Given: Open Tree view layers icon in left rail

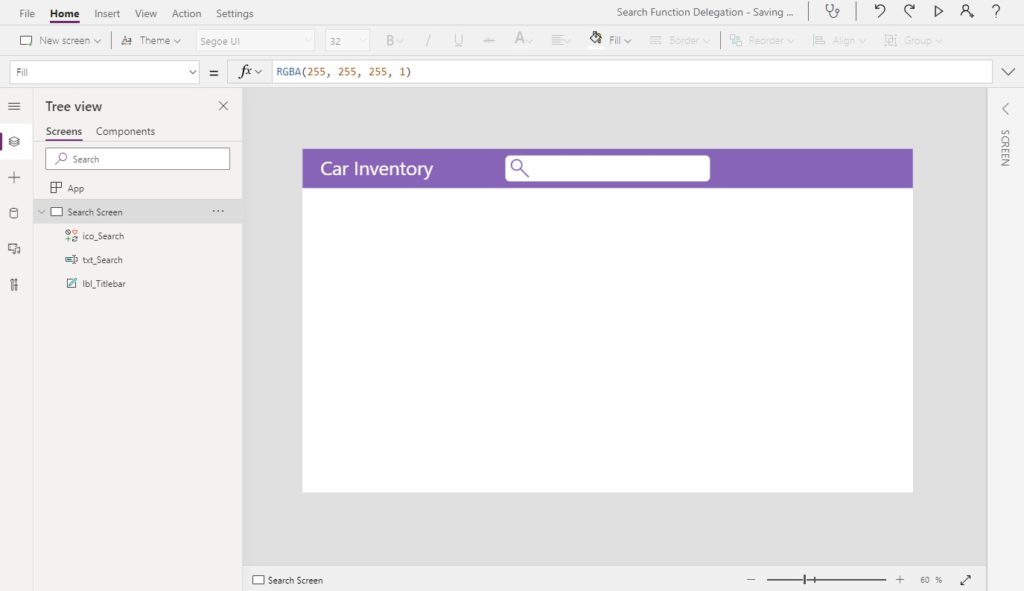Looking at the screenshot, I should pyautogui.click(x=14, y=142).
